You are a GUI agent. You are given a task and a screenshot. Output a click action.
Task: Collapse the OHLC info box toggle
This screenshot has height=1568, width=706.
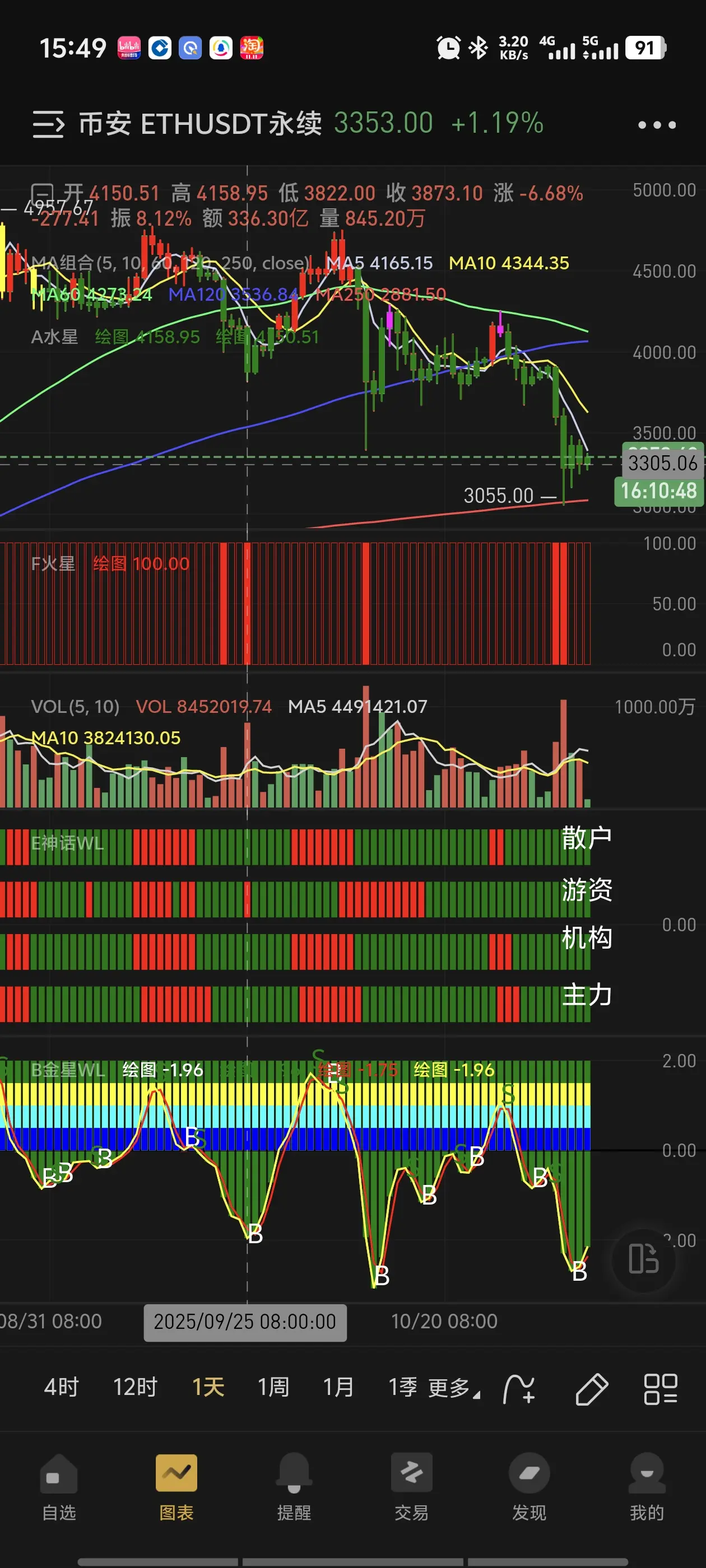point(43,194)
